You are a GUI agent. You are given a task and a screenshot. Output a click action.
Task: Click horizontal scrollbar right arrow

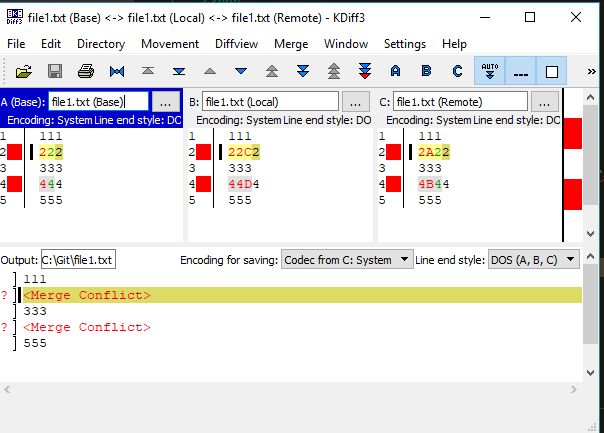pyautogui.click(x=573, y=390)
